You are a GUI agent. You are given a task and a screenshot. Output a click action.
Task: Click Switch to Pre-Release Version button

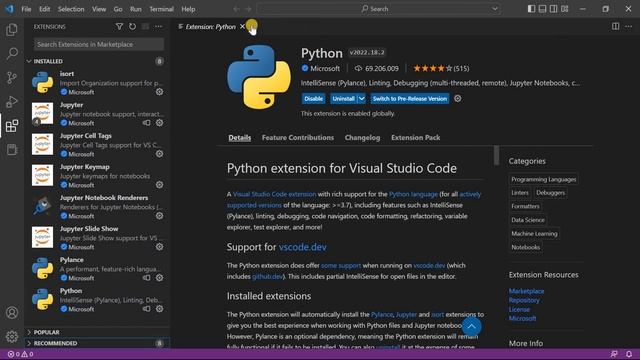click(410, 98)
